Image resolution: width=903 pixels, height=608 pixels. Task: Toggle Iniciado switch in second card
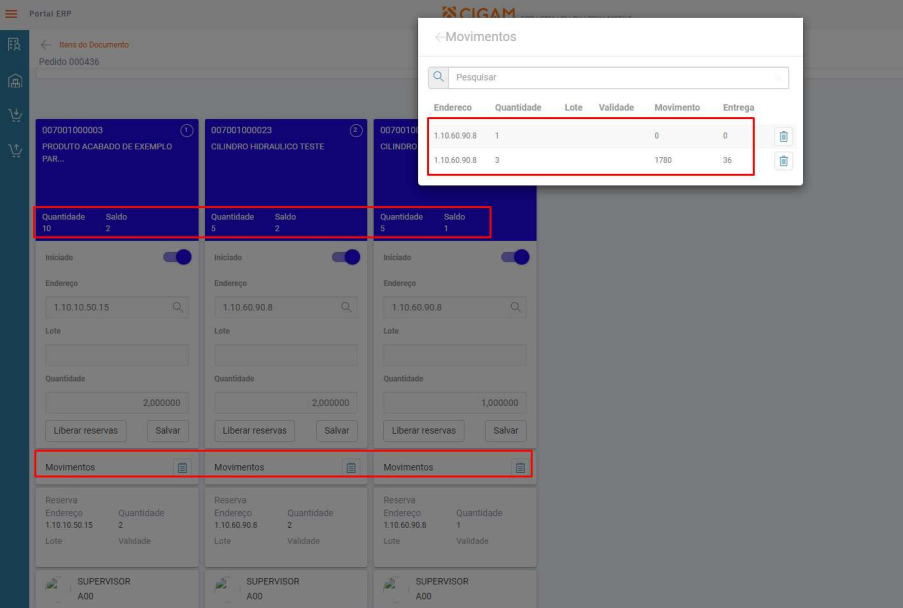[x=346, y=257]
